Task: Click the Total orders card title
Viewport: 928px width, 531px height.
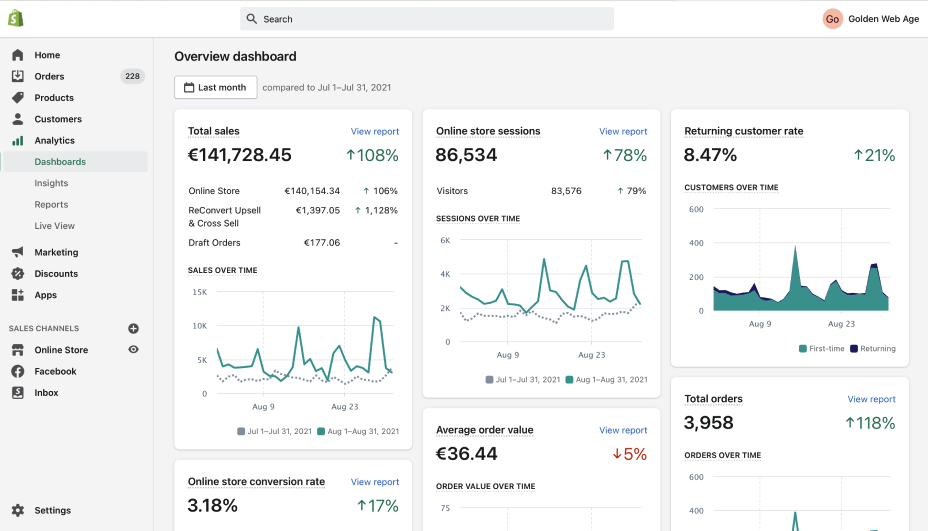Action: 713,398
